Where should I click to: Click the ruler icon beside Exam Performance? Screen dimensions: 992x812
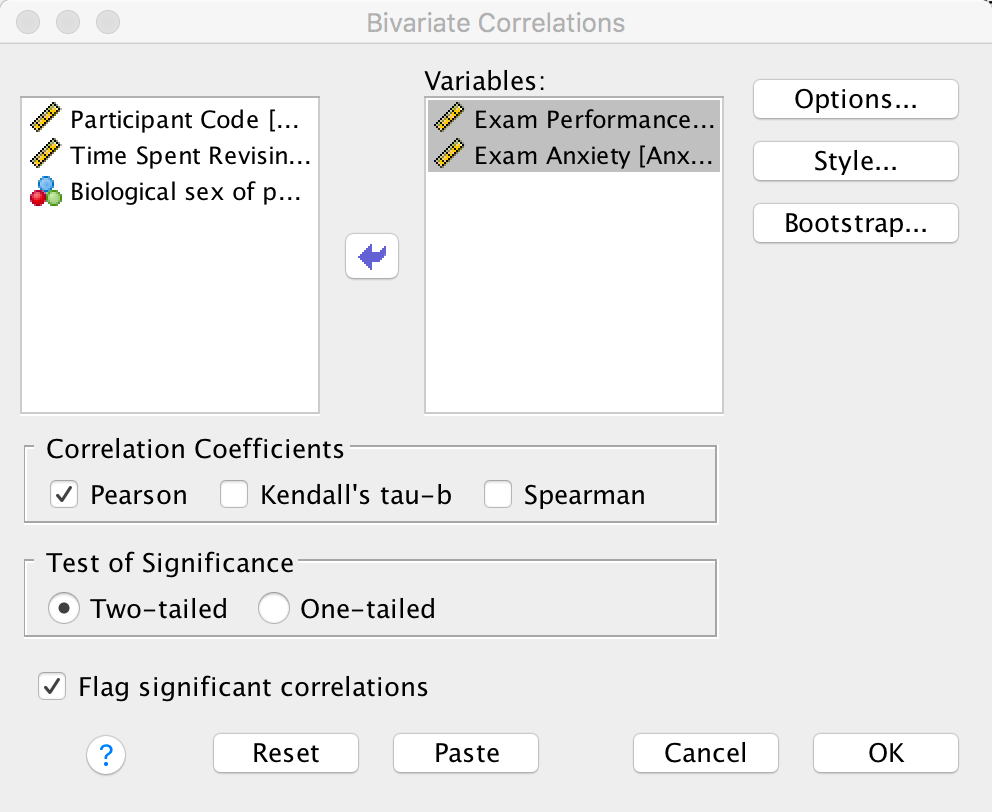click(x=450, y=120)
